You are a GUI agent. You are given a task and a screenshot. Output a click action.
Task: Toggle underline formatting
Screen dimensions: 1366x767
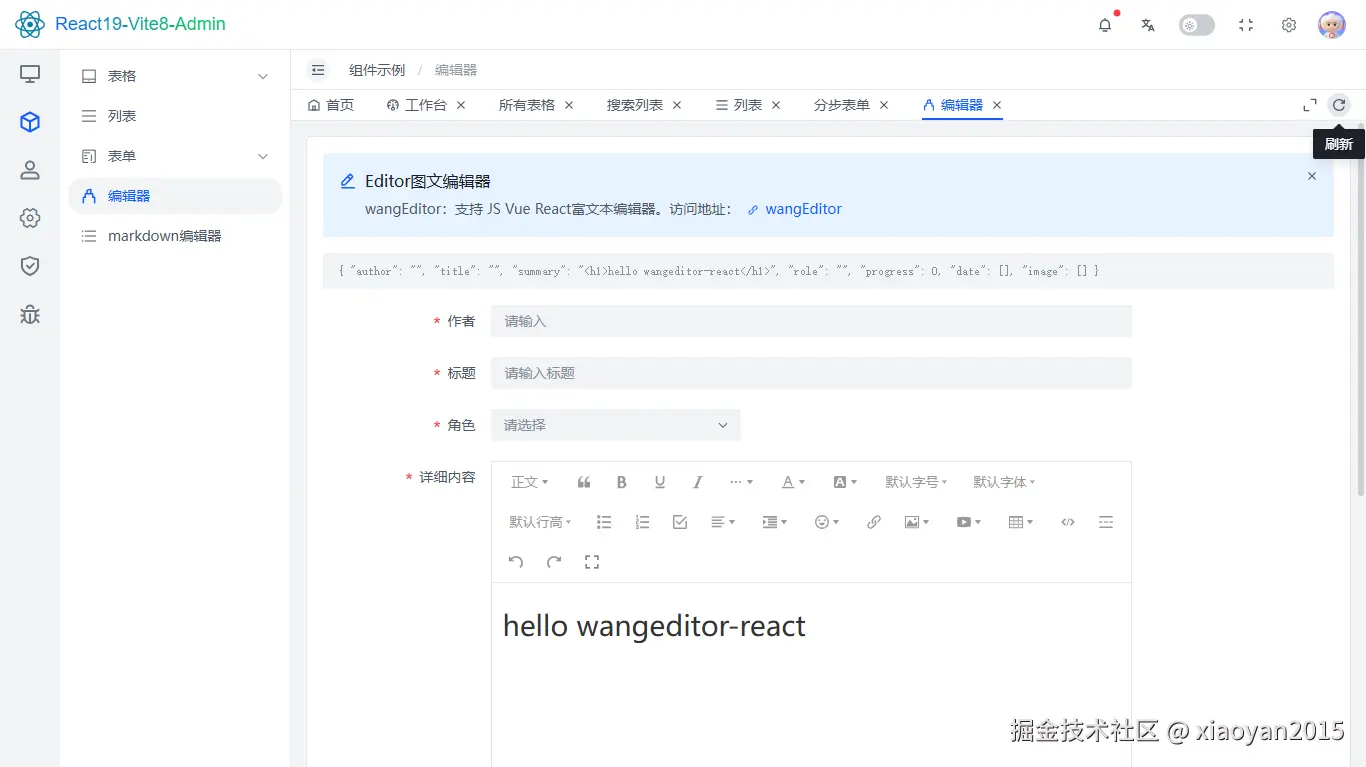(x=660, y=482)
